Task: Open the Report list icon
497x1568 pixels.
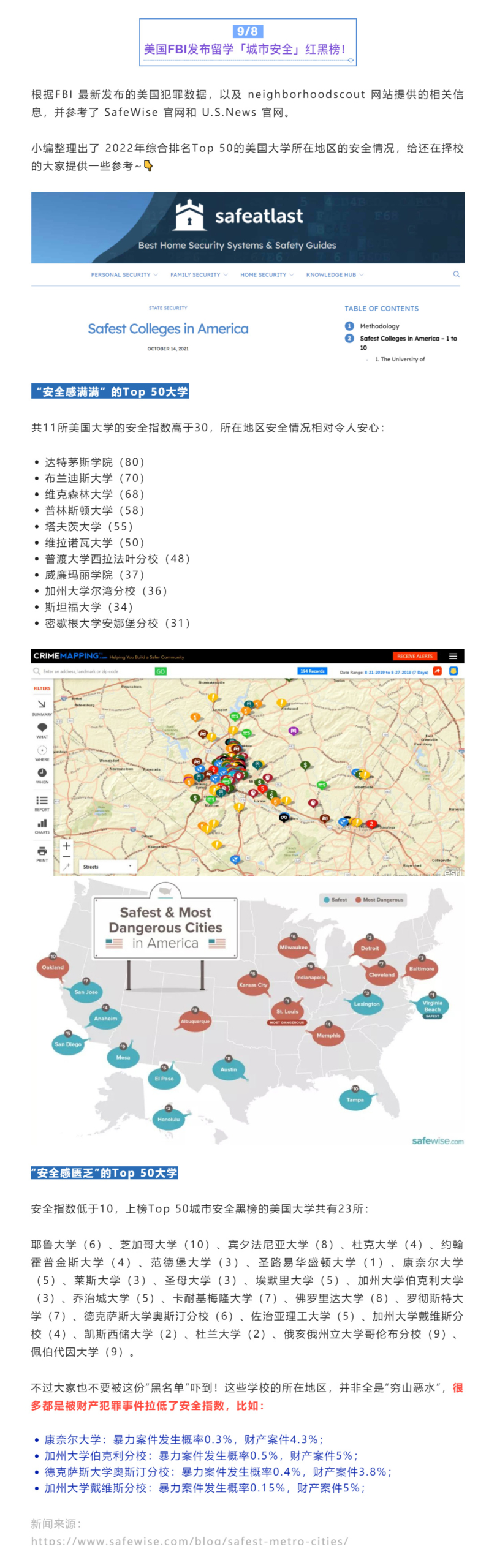Action: (x=42, y=800)
